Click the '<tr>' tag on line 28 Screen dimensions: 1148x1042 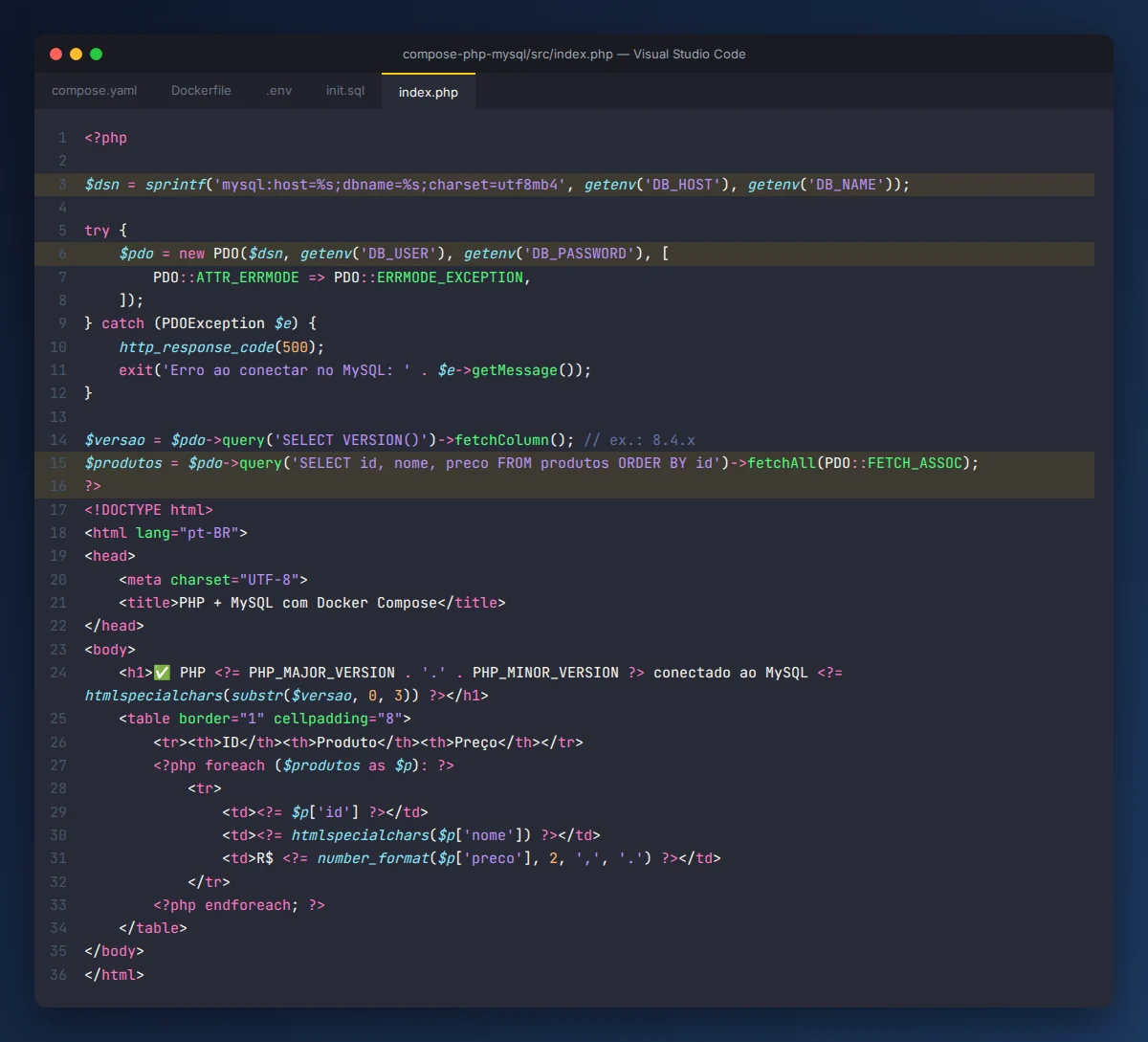(206, 788)
